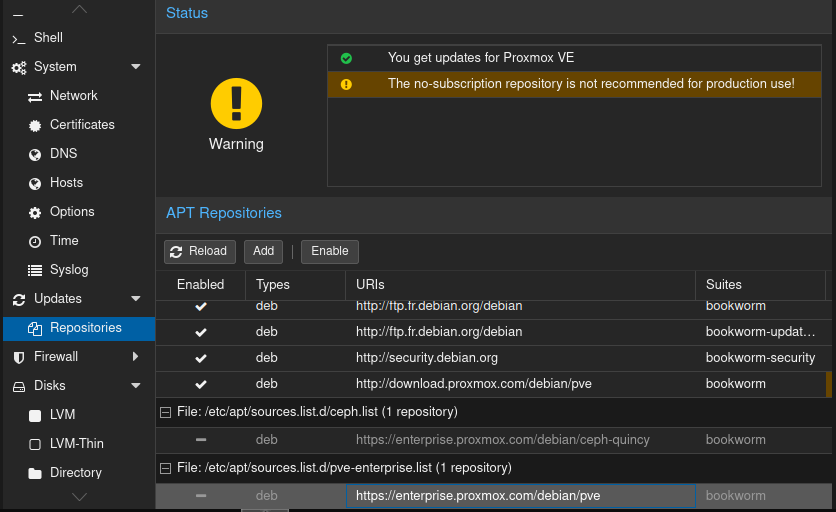Click the LVM-Thin outline square icon
Image resolution: width=836 pixels, height=512 pixels.
pos(35,445)
